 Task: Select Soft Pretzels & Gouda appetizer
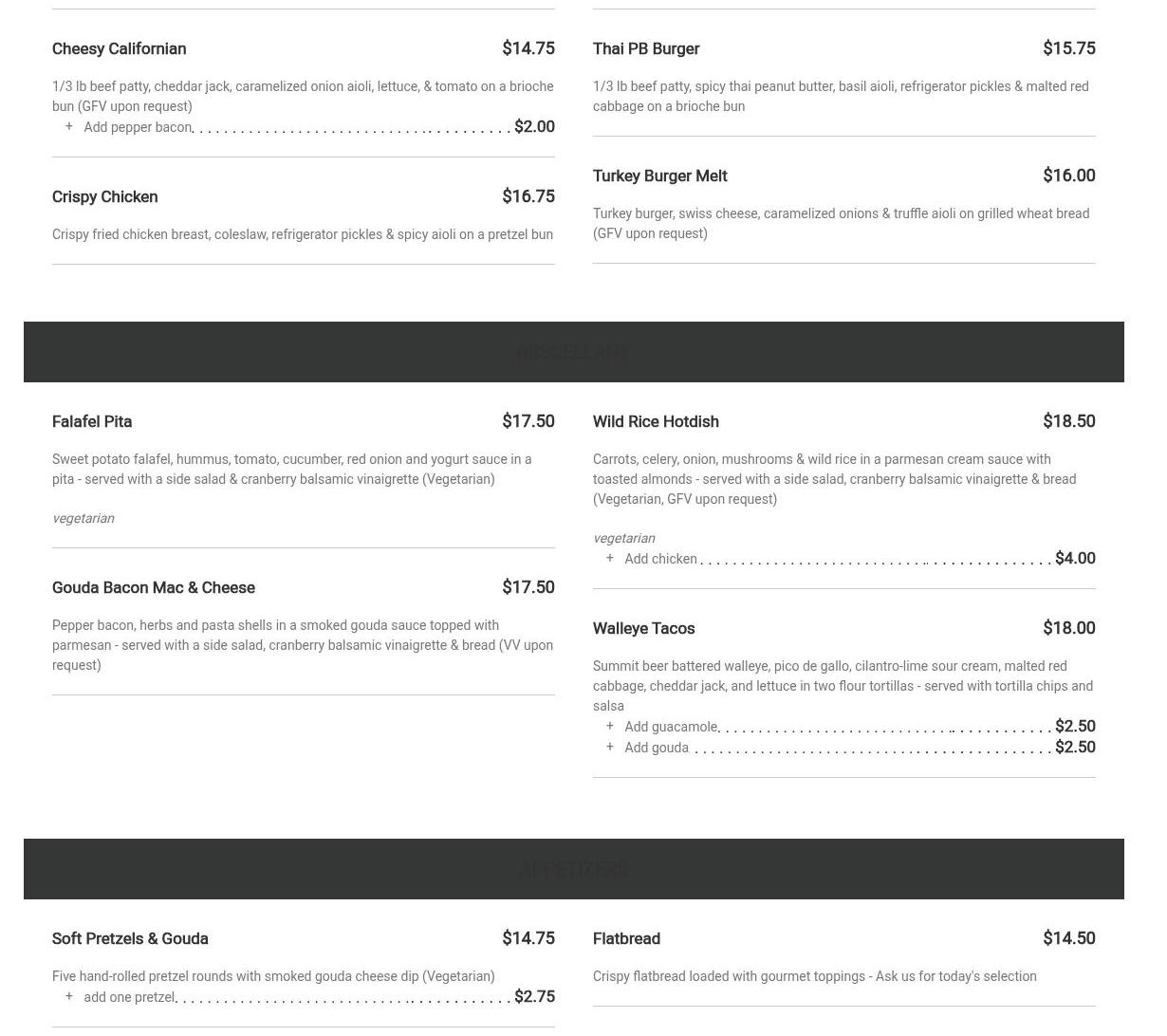pyautogui.click(x=130, y=938)
